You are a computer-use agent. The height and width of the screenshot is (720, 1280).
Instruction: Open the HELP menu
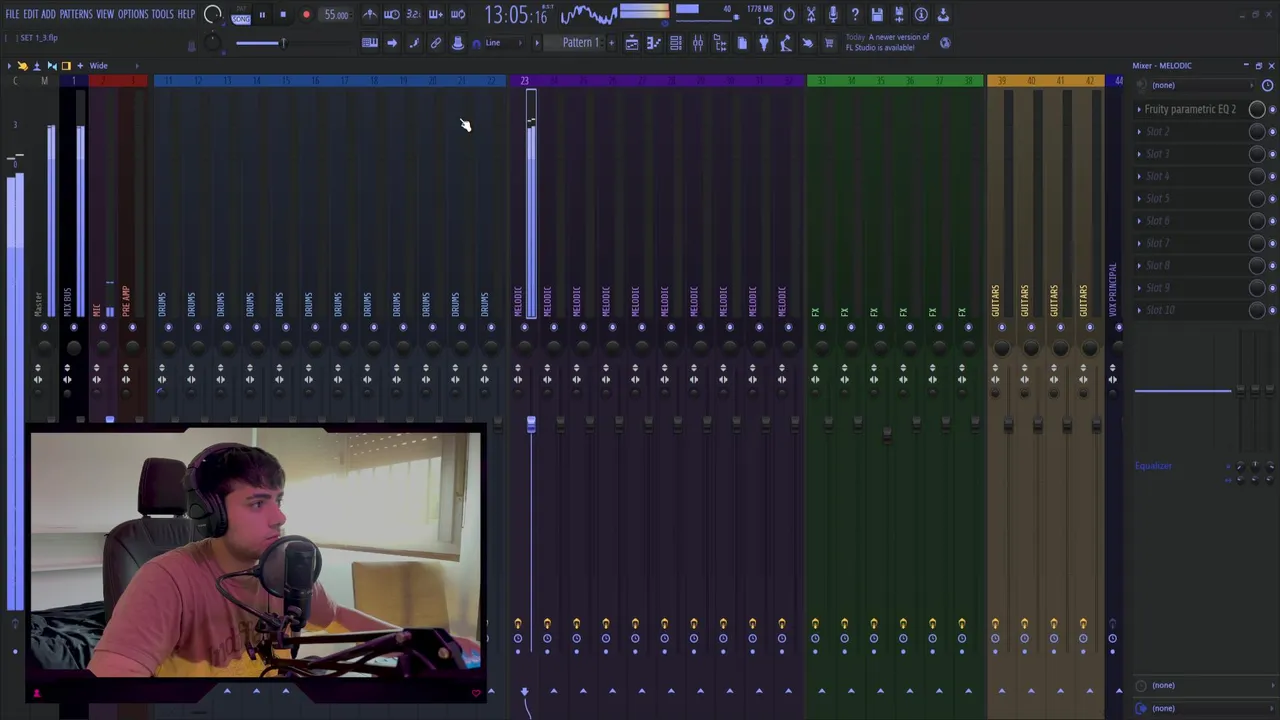click(x=186, y=14)
